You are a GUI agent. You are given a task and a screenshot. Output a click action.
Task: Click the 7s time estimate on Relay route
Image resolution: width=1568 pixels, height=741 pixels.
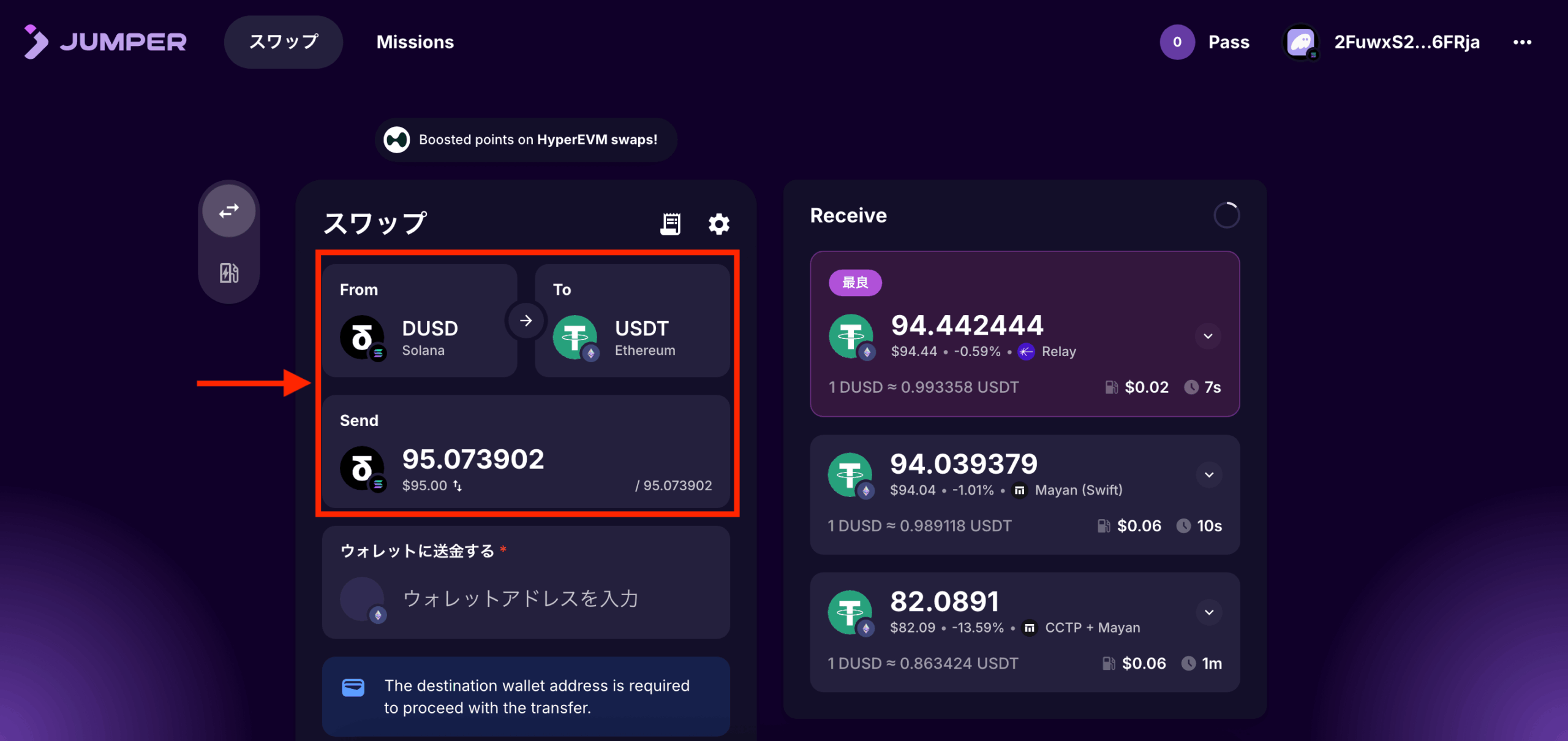point(1203,387)
